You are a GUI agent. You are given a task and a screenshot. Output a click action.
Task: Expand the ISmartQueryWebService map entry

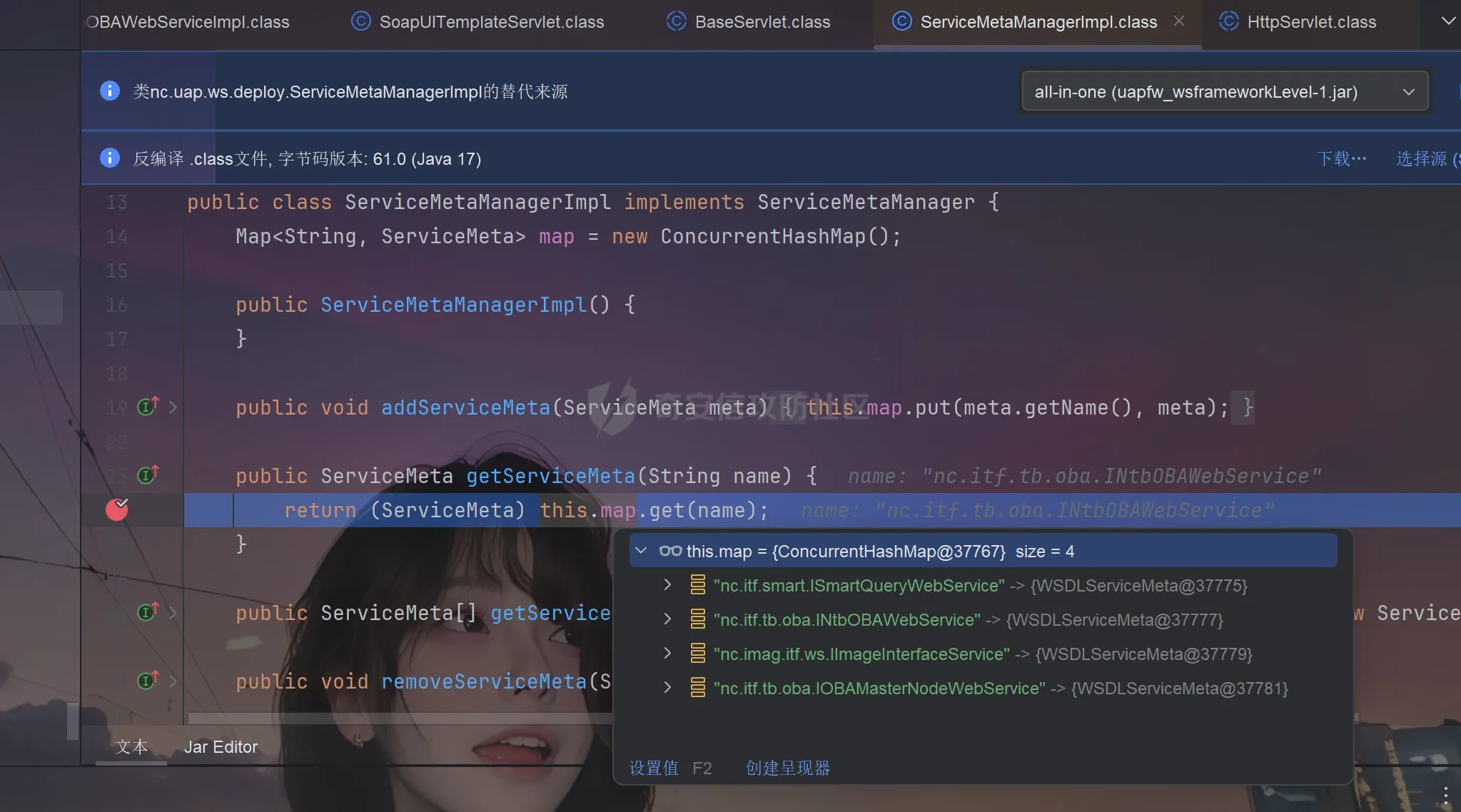pyautogui.click(x=667, y=585)
